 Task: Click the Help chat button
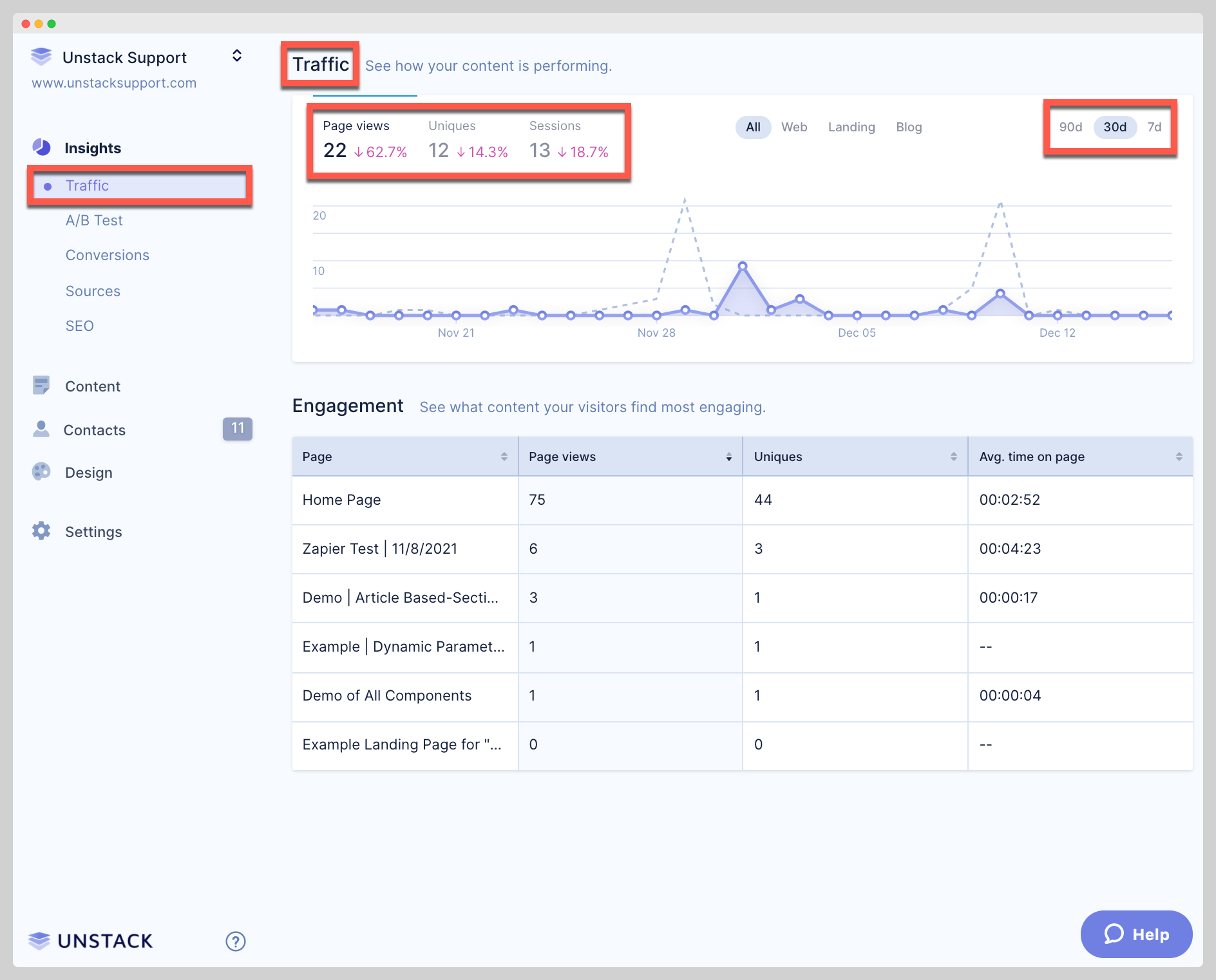pos(1136,934)
